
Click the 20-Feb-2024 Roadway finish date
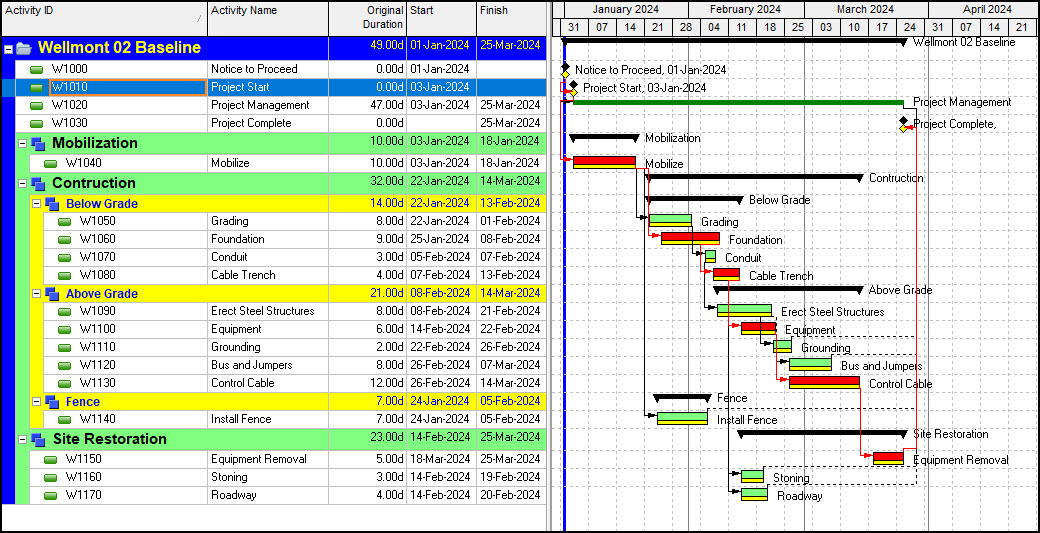(511, 495)
